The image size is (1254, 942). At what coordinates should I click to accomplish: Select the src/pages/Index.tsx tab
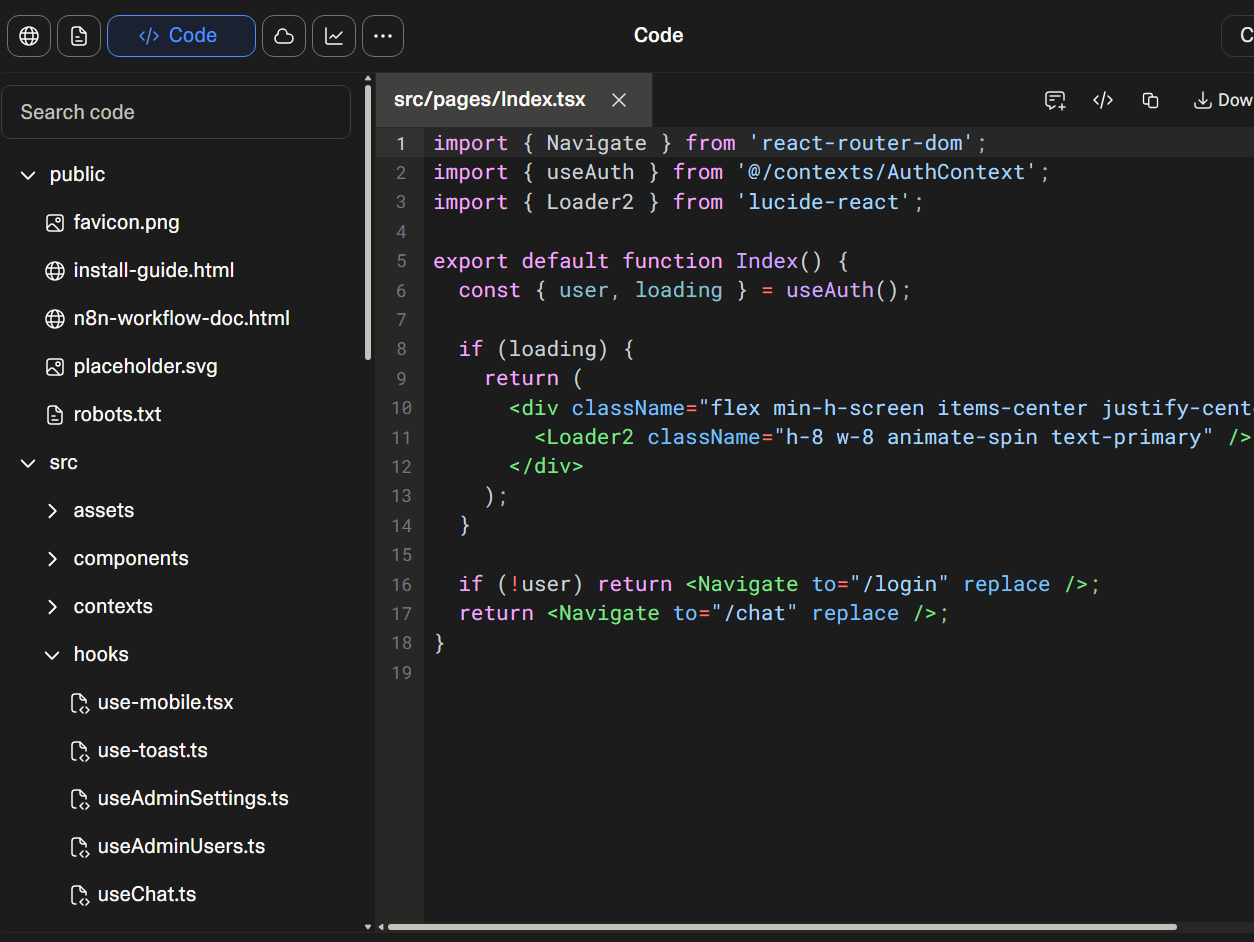pyautogui.click(x=490, y=100)
